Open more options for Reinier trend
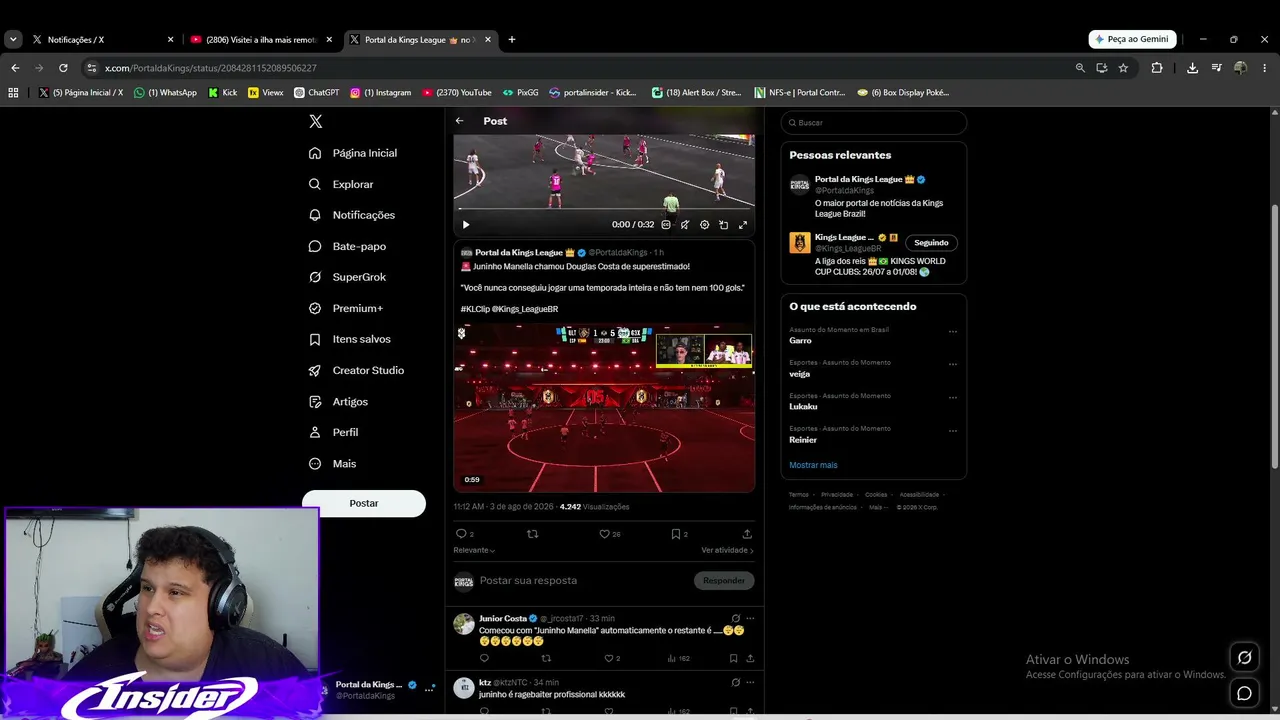 pos(953,430)
